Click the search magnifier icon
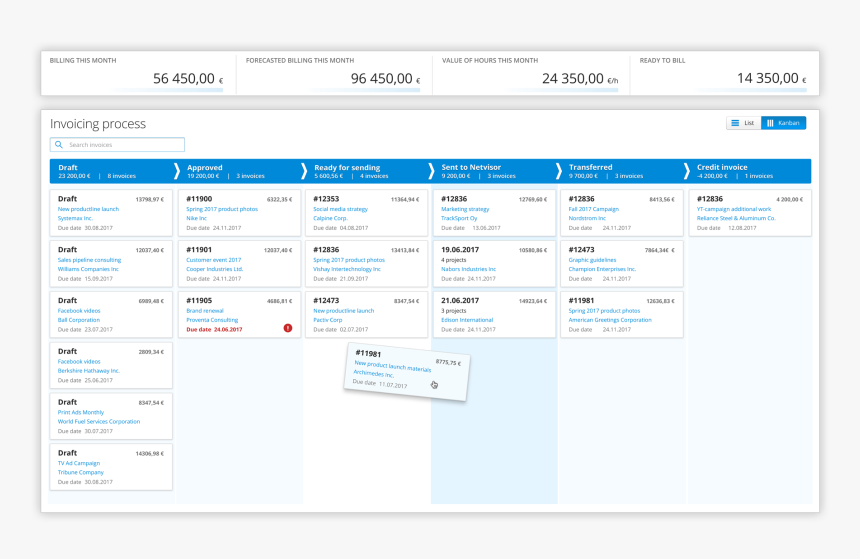The height and width of the screenshot is (559, 860). click(59, 145)
